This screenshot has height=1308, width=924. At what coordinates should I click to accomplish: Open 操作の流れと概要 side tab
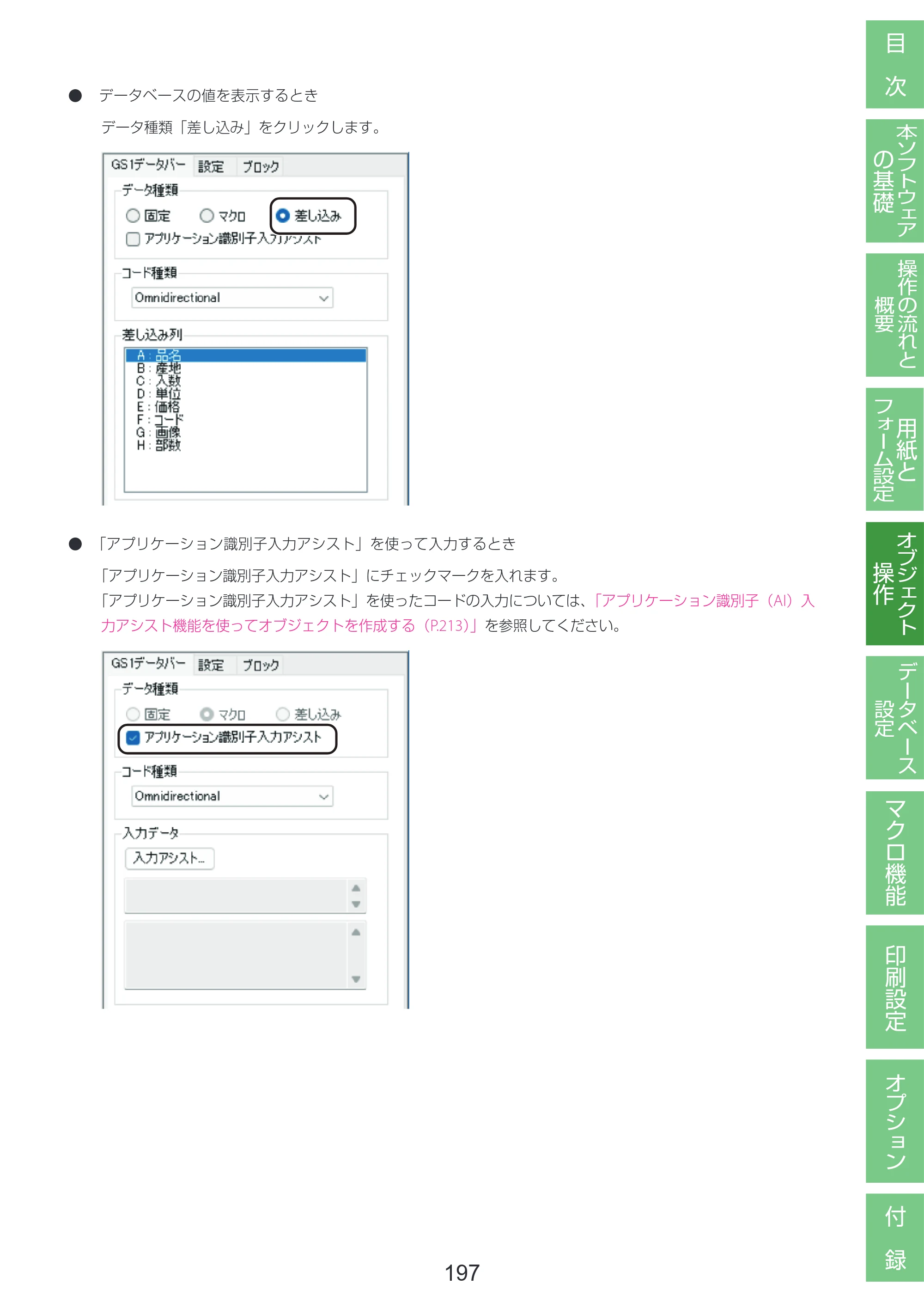coord(895,314)
